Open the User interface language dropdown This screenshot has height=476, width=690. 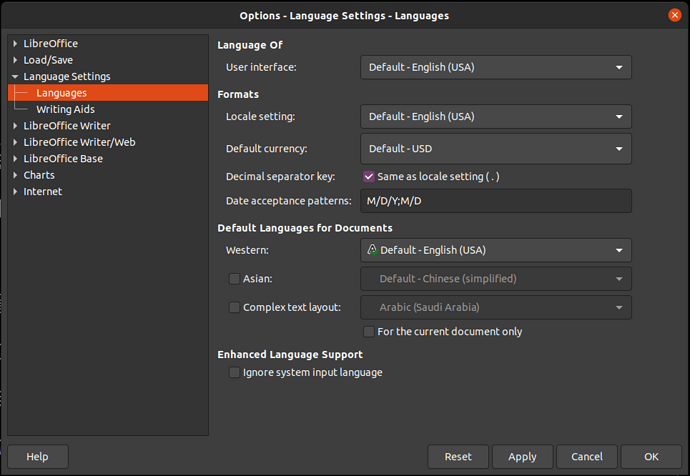(496, 67)
